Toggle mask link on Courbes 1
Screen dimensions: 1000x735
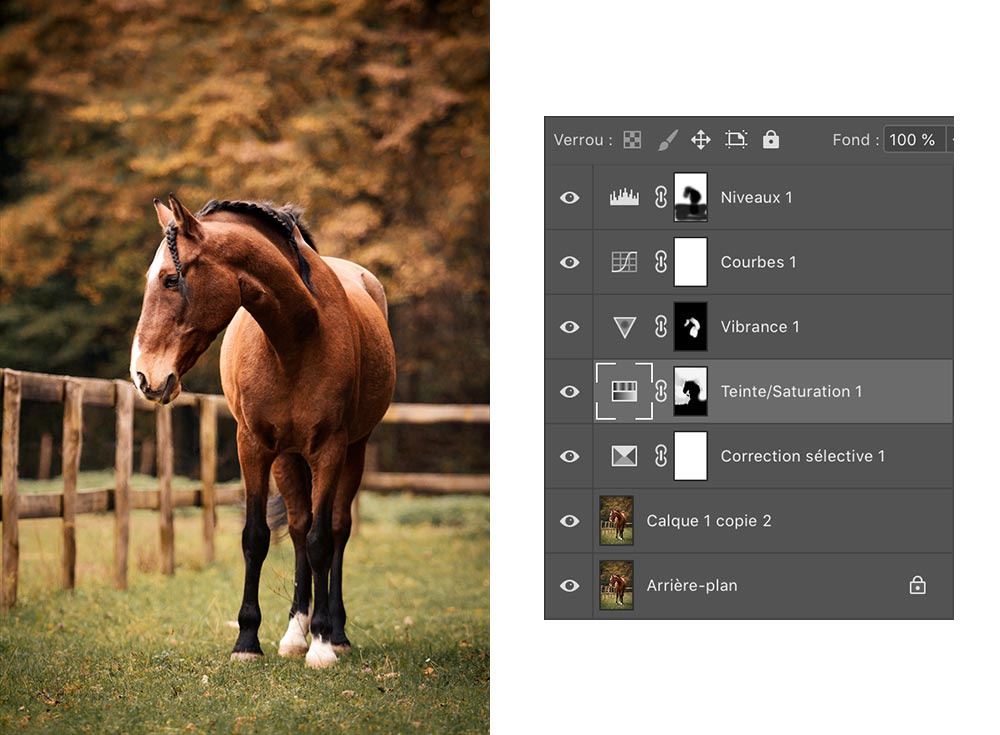[661, 262]
